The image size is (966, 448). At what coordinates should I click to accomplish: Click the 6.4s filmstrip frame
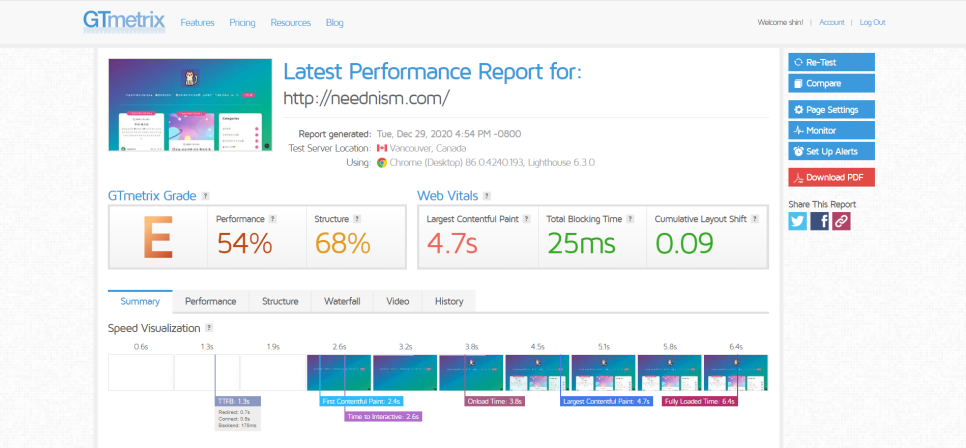tap(736, 373)
